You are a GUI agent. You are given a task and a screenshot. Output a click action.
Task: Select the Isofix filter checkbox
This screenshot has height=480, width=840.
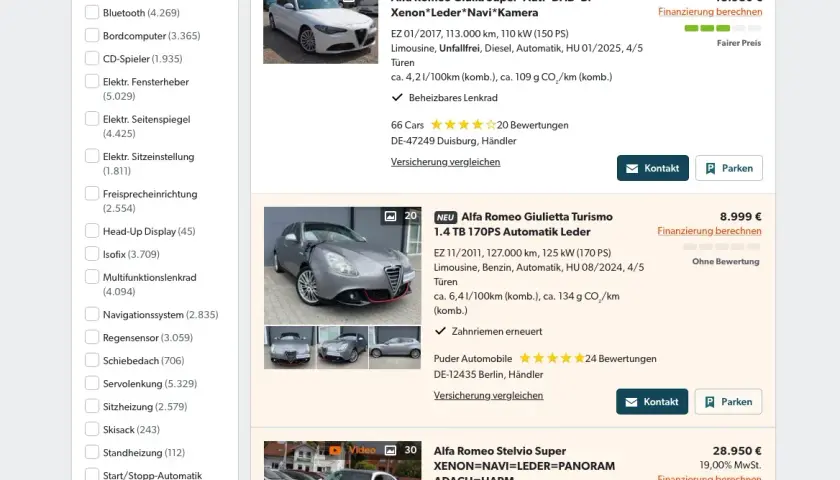92,254
